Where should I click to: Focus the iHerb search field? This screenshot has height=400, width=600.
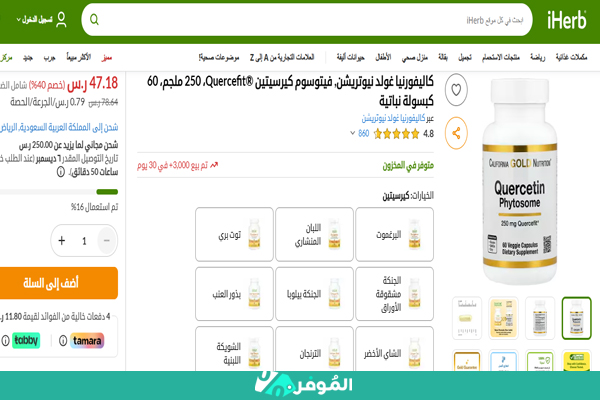[x=307, y=20]
